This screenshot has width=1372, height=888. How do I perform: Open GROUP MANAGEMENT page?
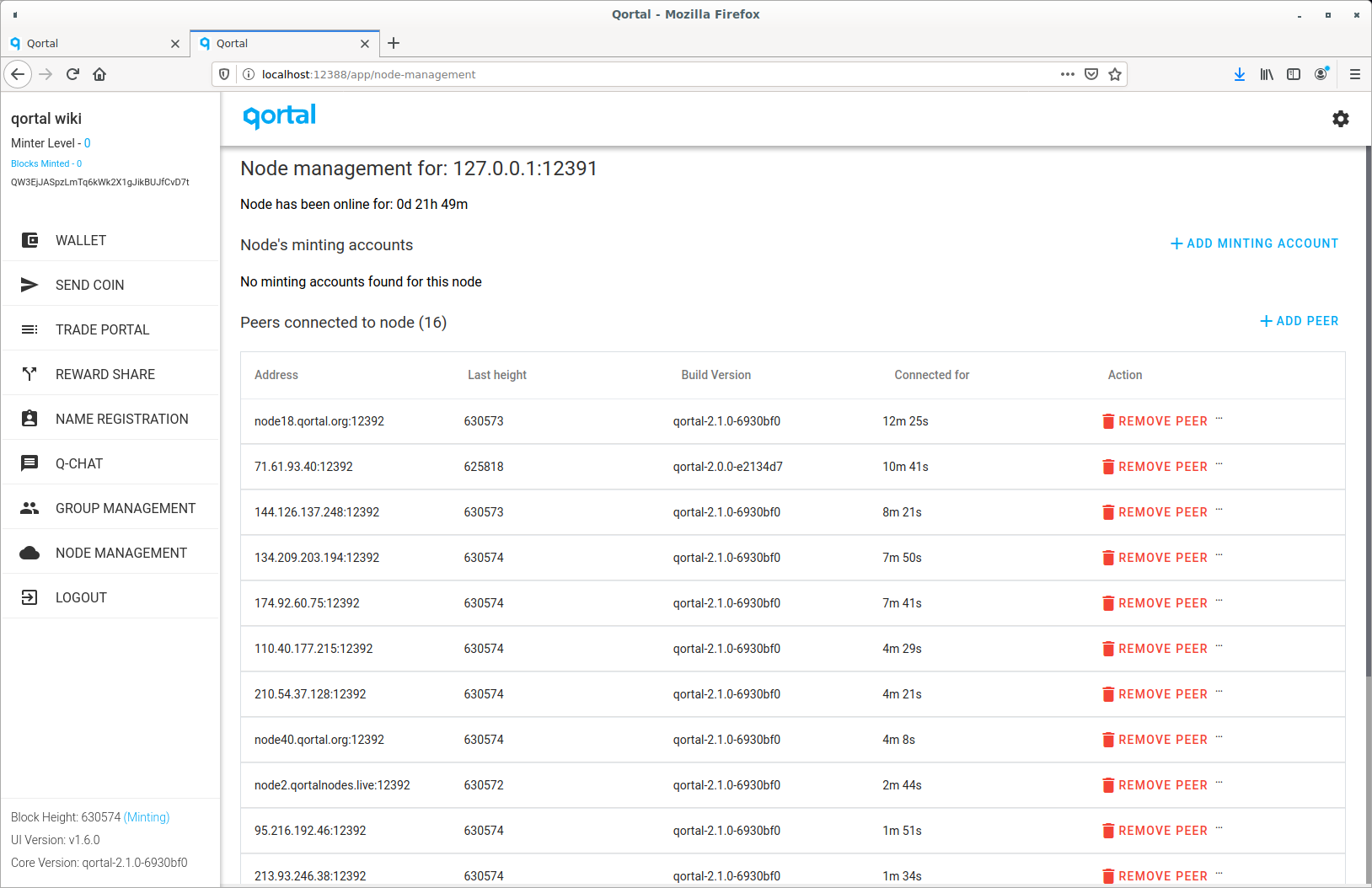point(110,508)
